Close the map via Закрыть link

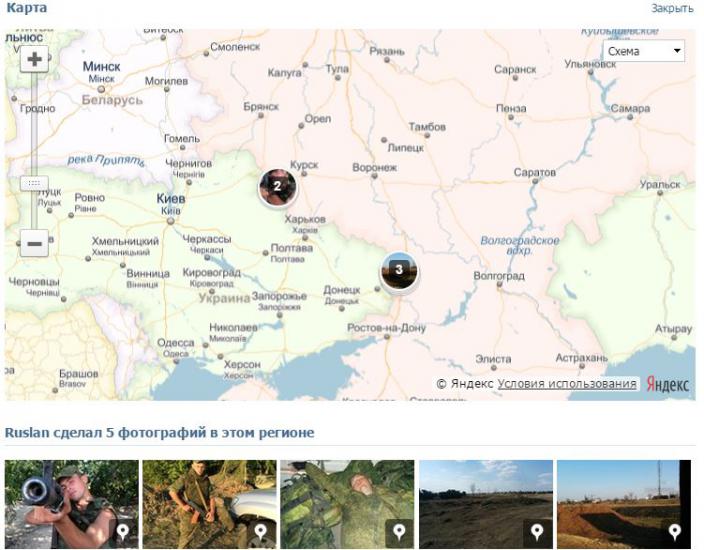(672, 8)
